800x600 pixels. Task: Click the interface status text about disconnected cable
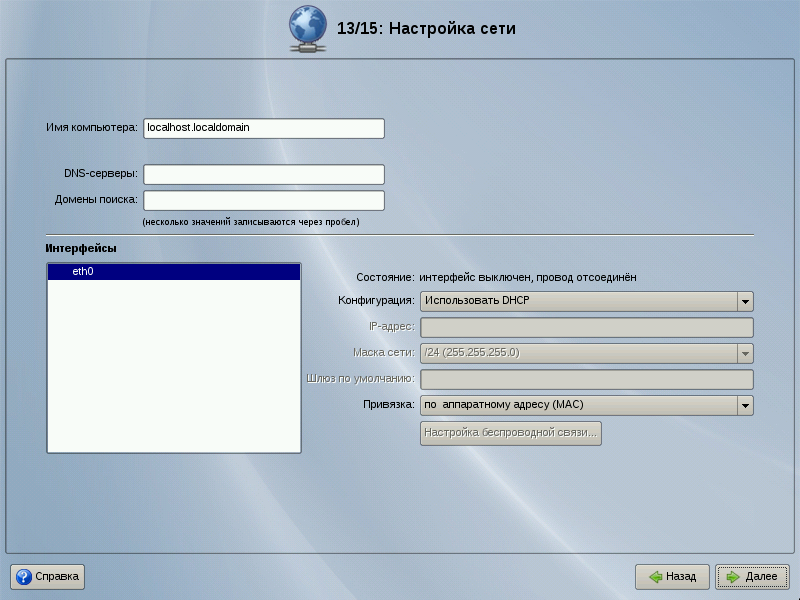[527, 277]
